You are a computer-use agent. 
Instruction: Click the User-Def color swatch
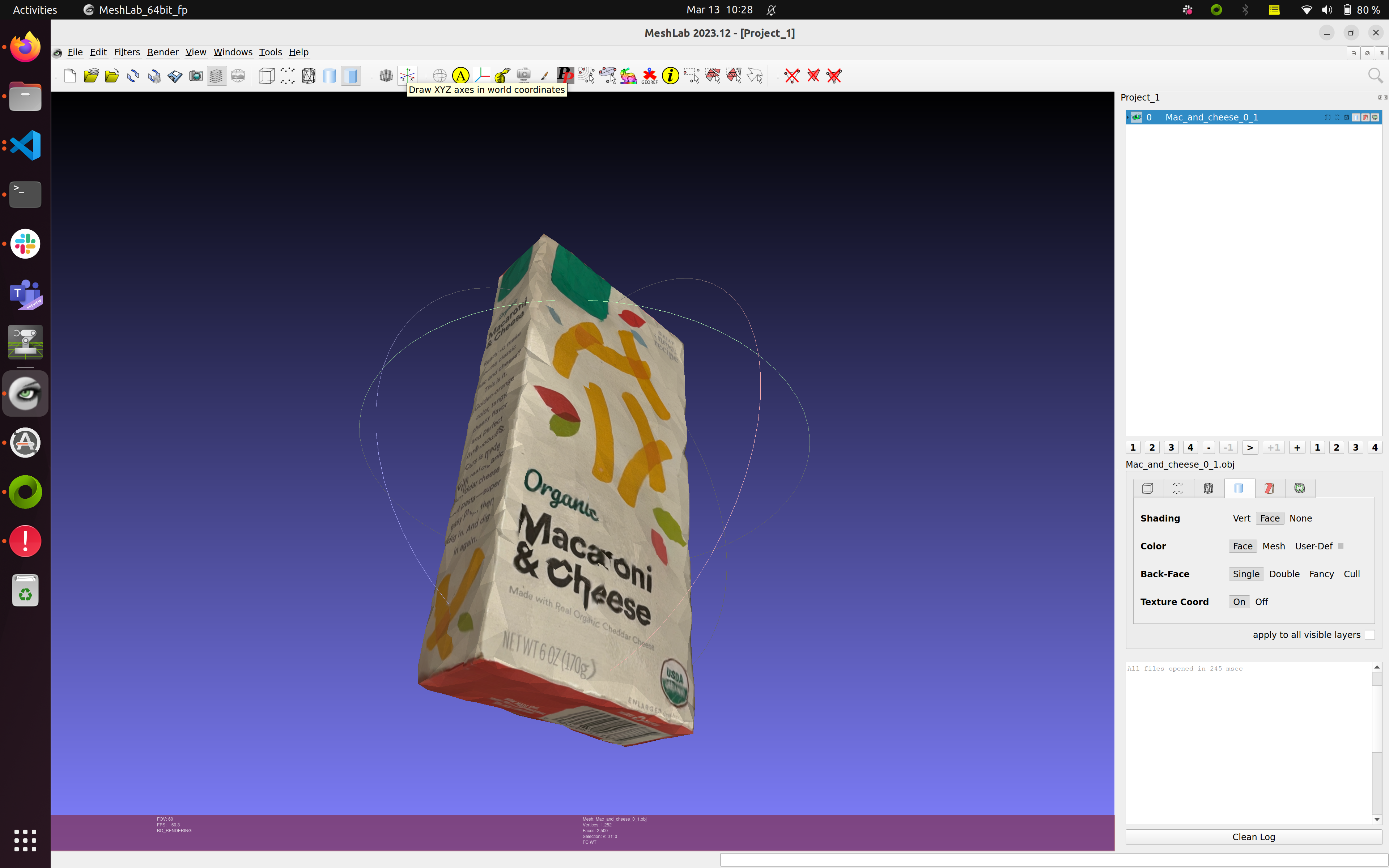[1341, 546]
